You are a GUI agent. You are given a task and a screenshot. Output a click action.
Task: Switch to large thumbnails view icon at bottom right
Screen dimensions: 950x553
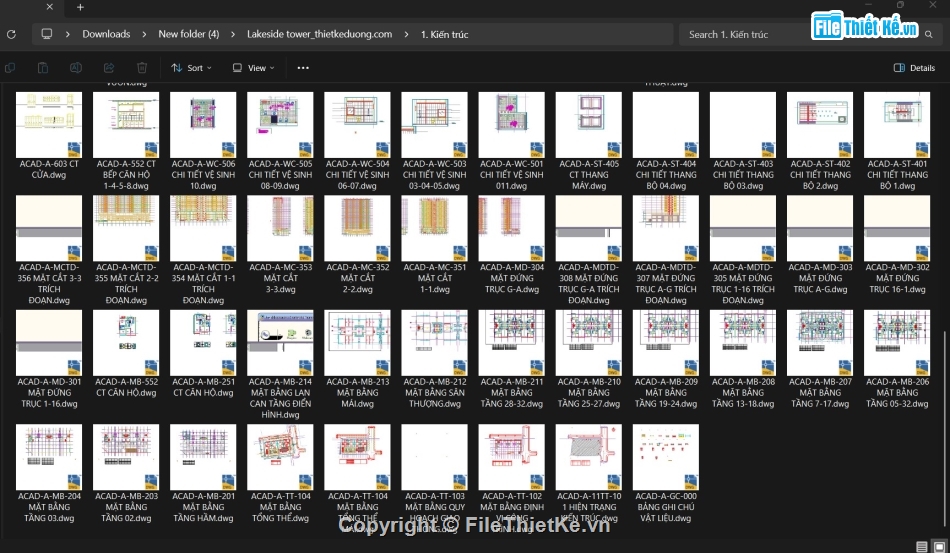click(x=939, y=546)
